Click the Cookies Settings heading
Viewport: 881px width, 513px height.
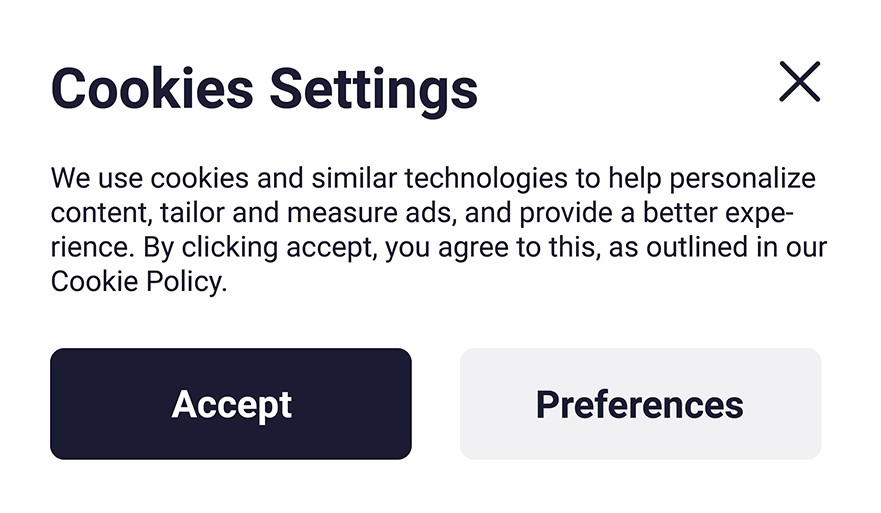pyautogui.click(x=264, y=88)
